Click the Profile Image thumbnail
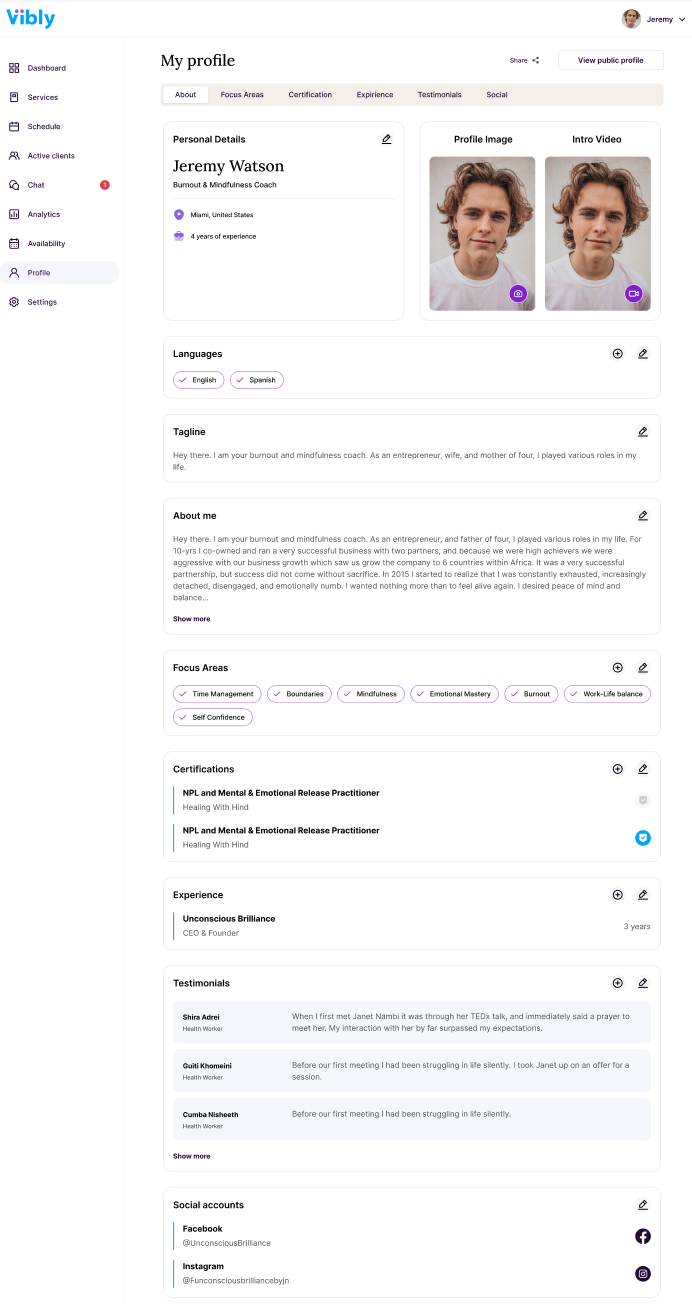The height and width of the screenshot is (1304, 692). point(481,230)
